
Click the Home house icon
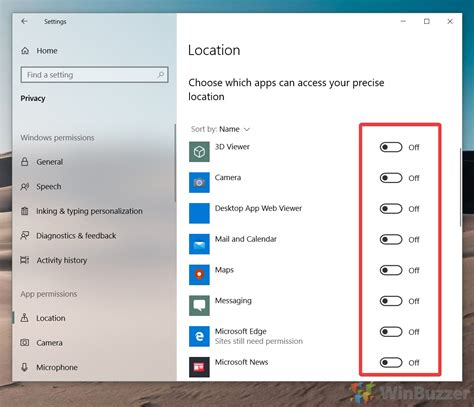25,51
